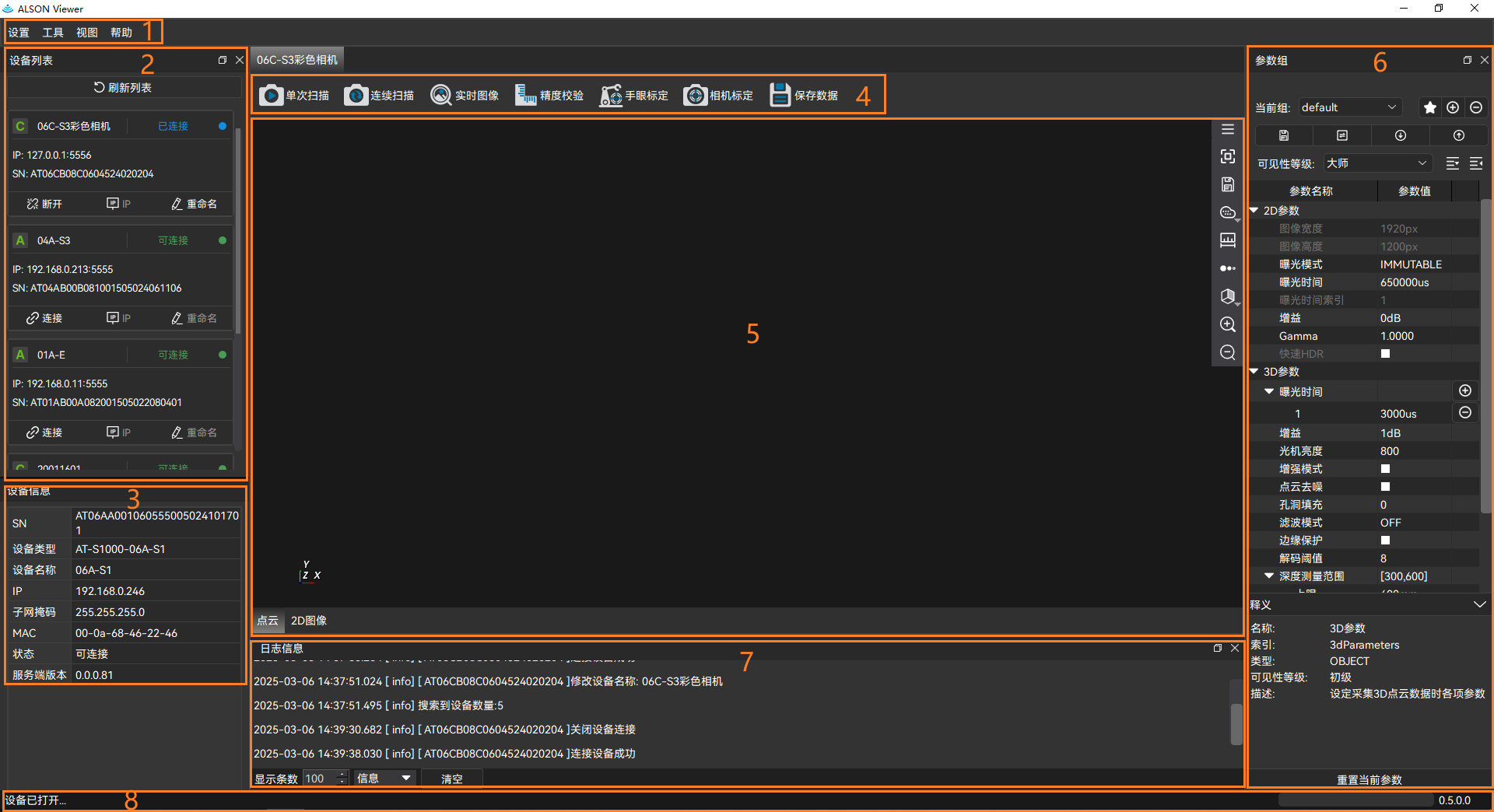Click the zoom in magnifier icon

1227,324
